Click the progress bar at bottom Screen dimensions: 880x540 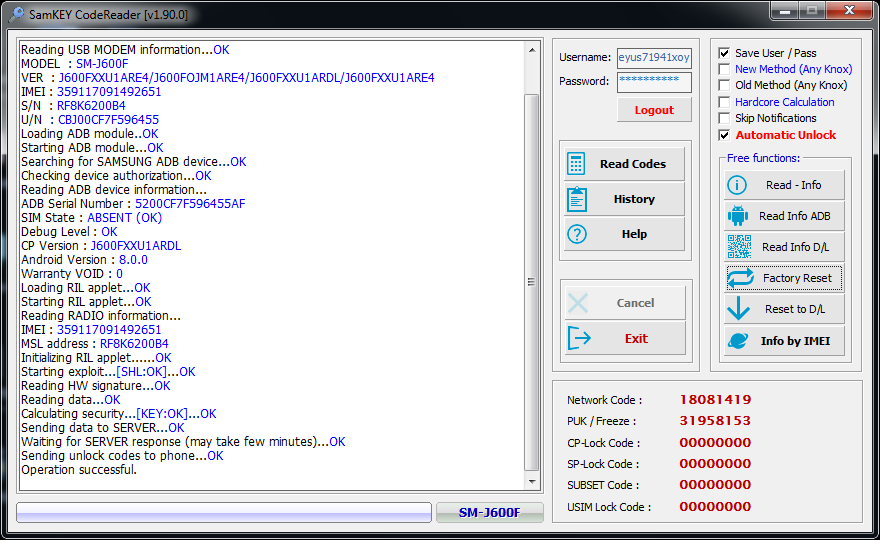[224, 512]
